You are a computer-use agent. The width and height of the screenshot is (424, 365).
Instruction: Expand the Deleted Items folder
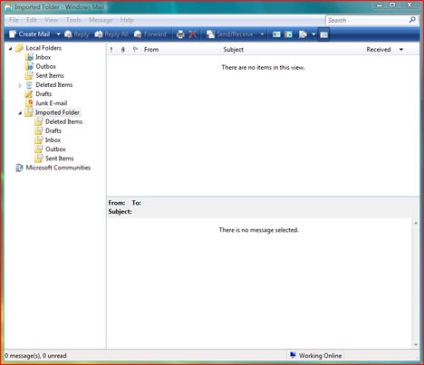point(20,85)
